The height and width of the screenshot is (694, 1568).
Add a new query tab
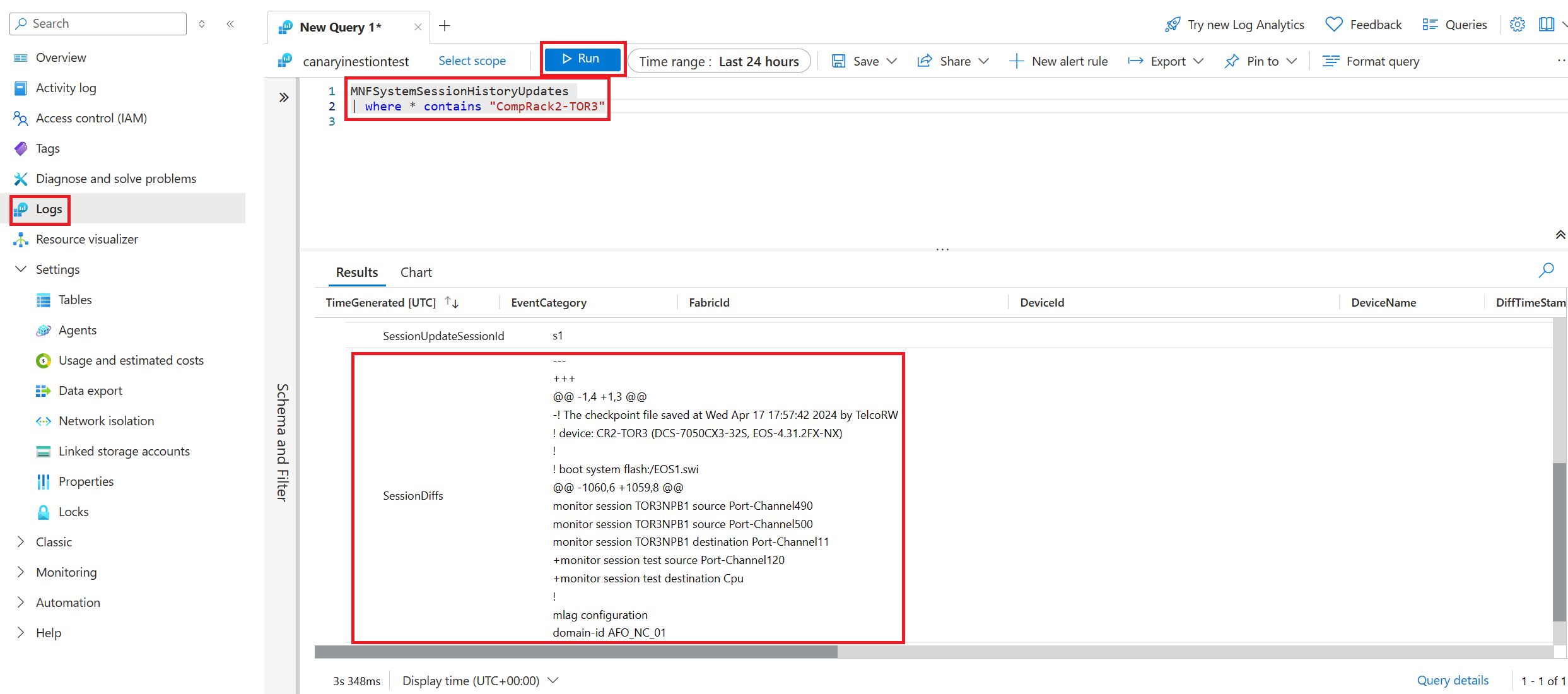click(x=445, y=26)
